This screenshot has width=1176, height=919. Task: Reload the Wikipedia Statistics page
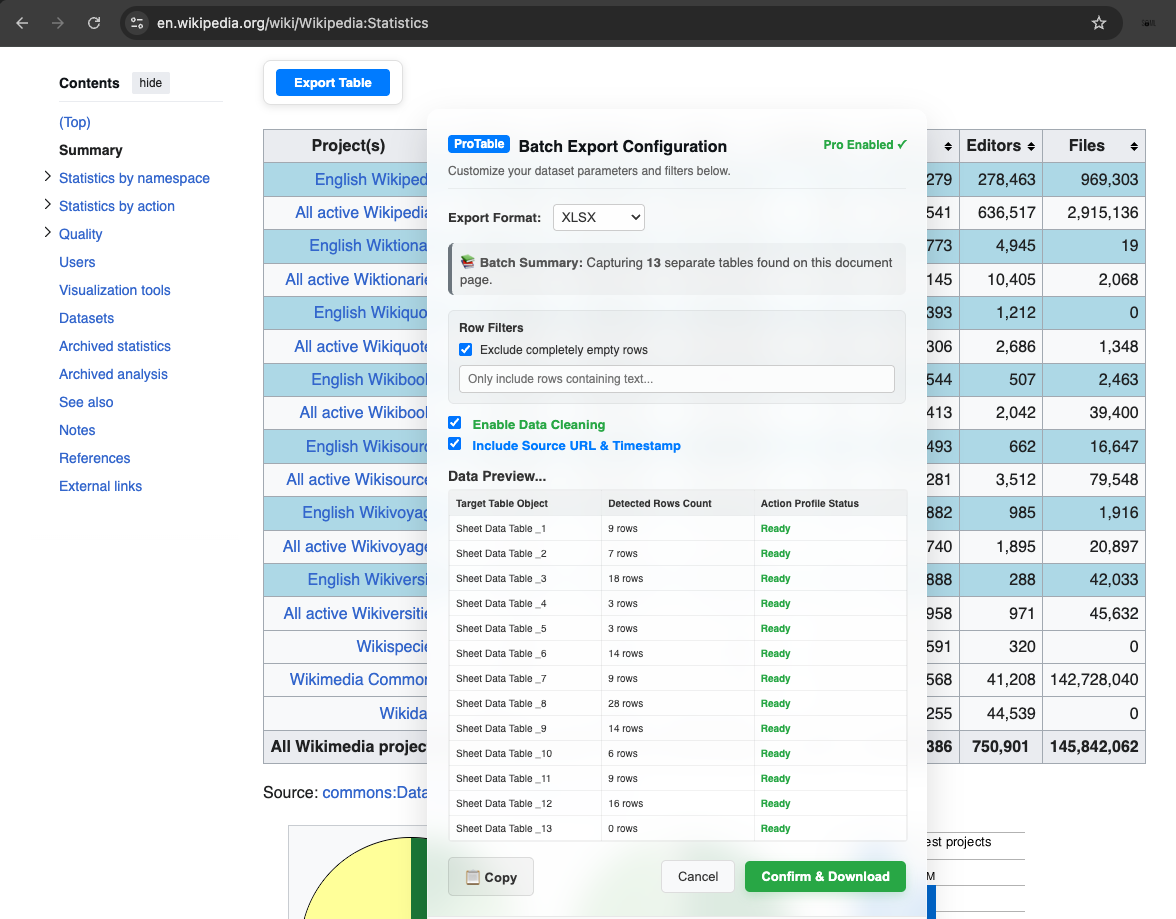click(x=94, y=23)
